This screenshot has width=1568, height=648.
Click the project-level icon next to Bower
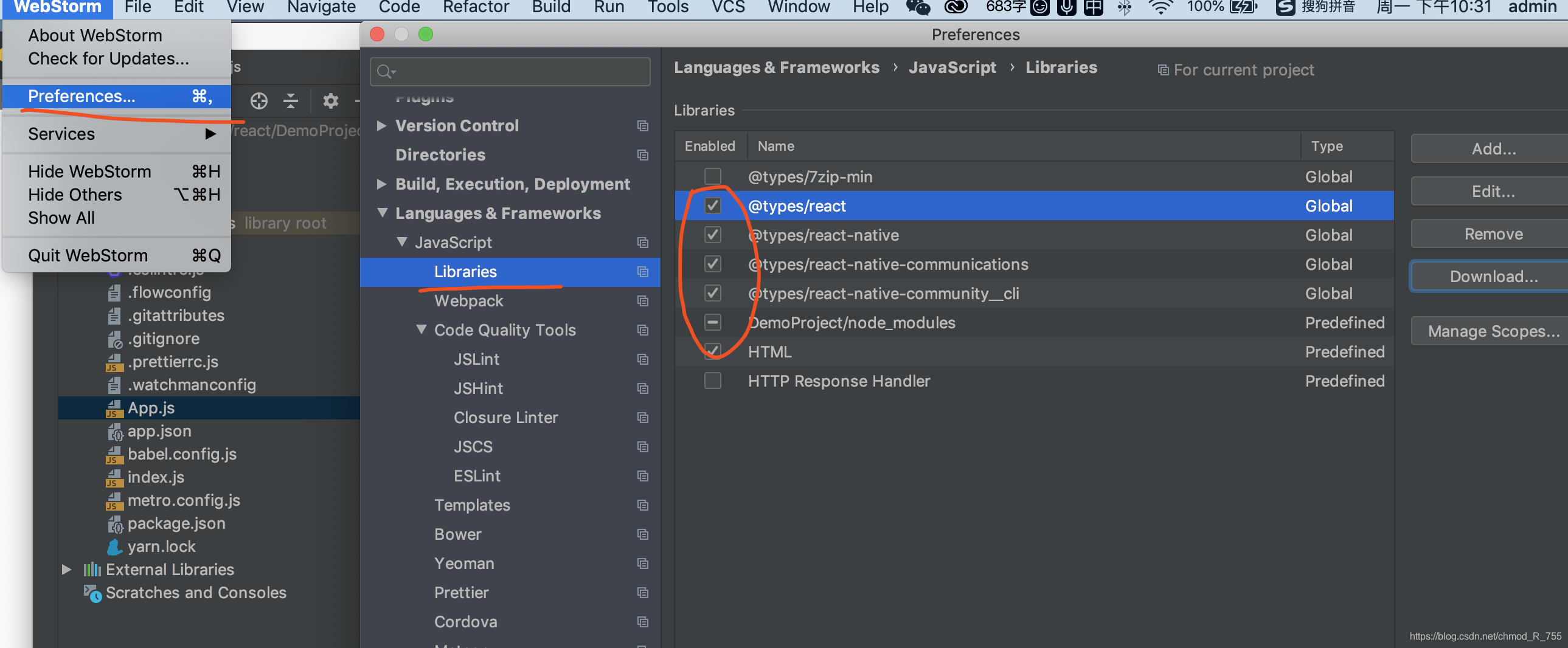[x=642, y=535]
